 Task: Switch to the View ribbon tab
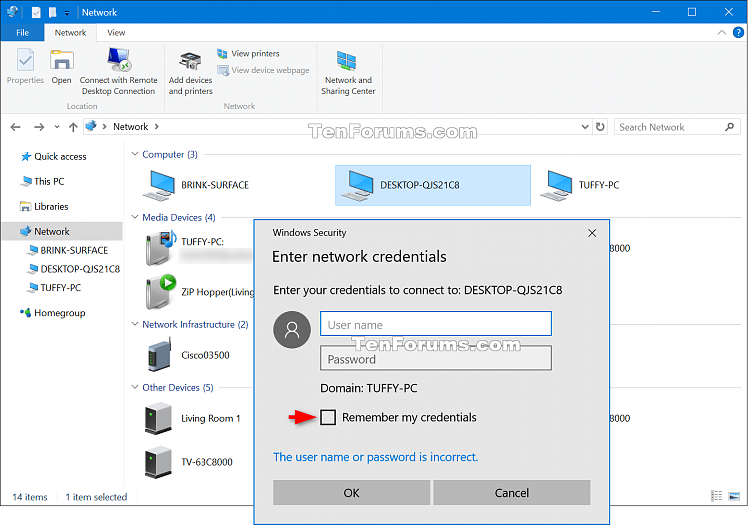116,33
